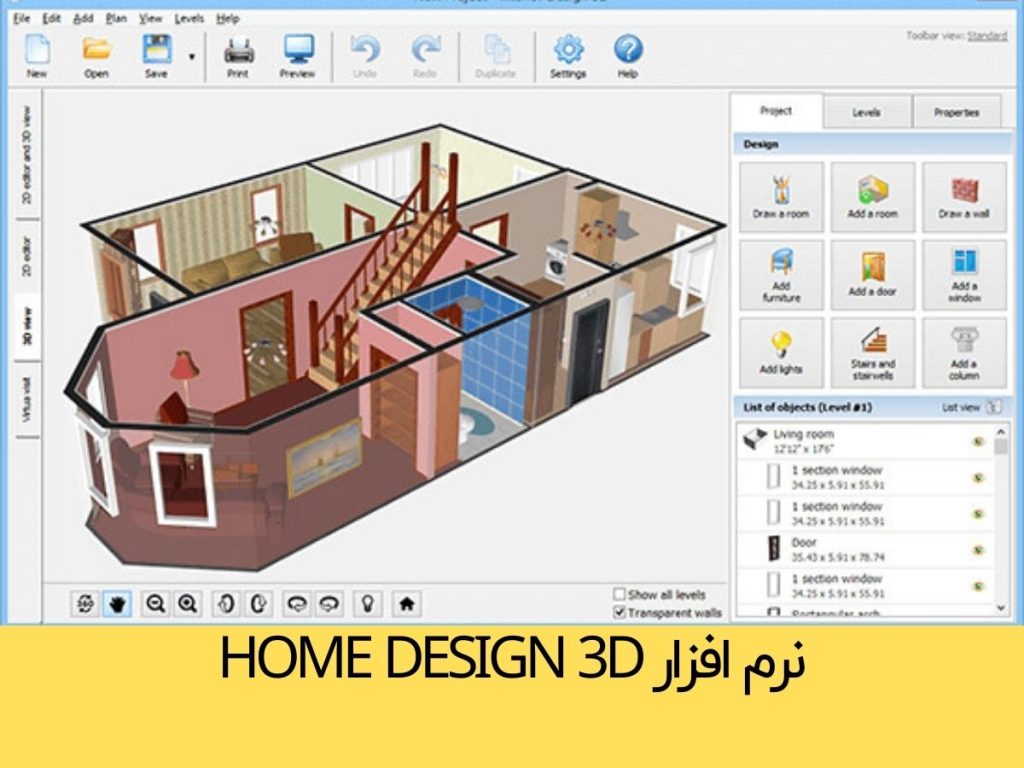Select the 3D view side tab

pyautogui.click(x=27, y=327)
